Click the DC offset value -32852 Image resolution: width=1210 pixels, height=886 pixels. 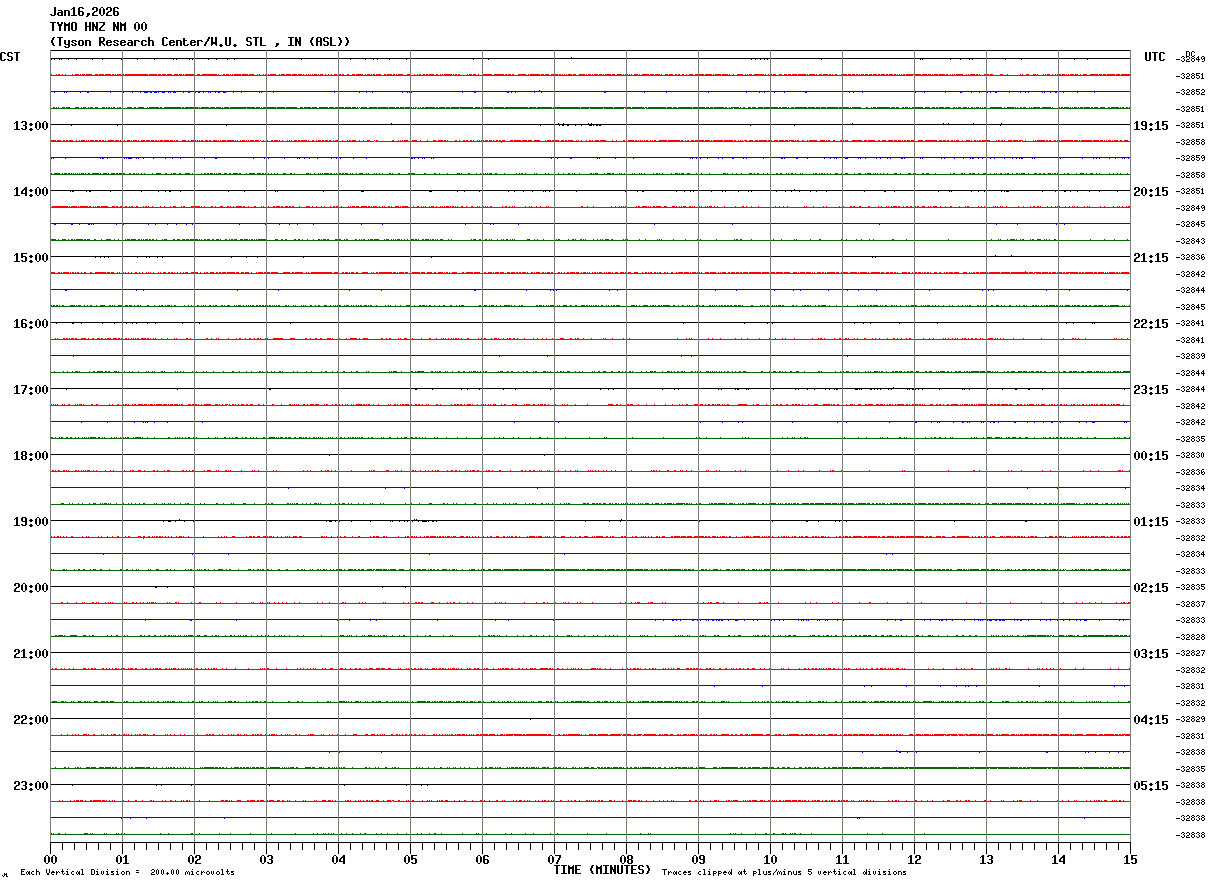[1190, 92]
